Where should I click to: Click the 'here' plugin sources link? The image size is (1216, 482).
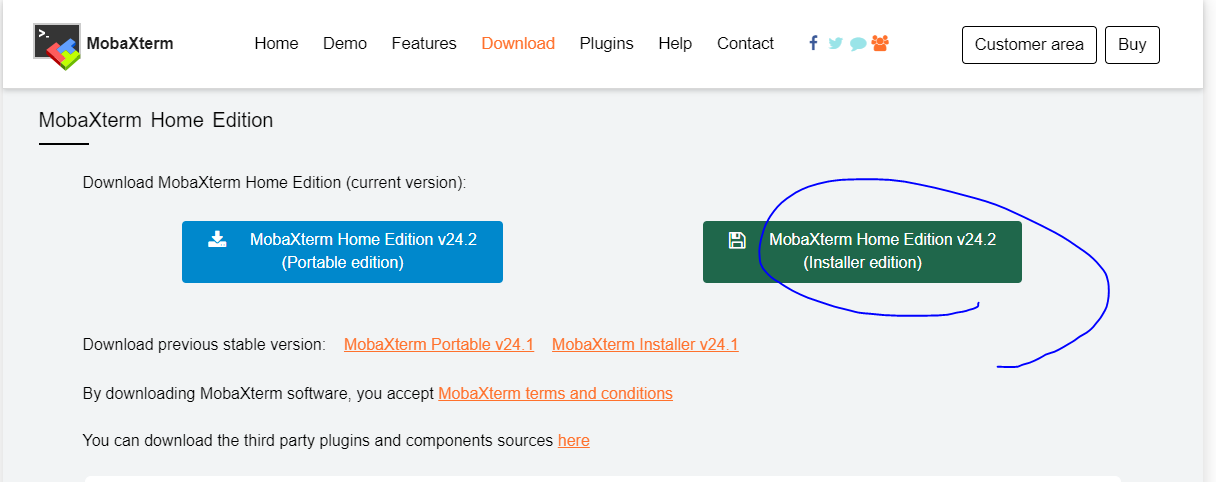pyautogui.click(x=574, y=440)
